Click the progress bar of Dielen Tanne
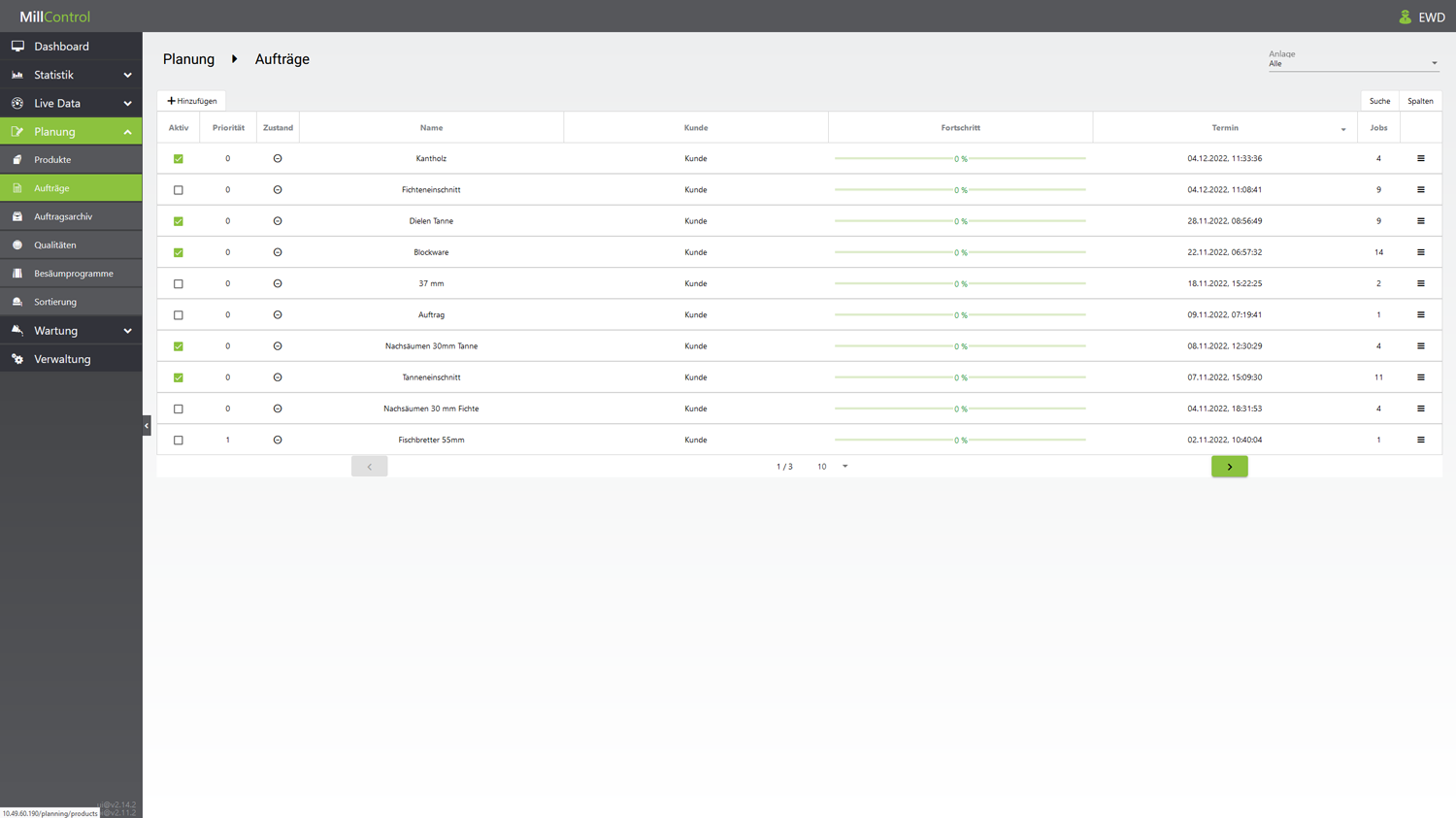Image resolution: width=1456 pixels, height=818 pixels. click(x=960, y=221)
